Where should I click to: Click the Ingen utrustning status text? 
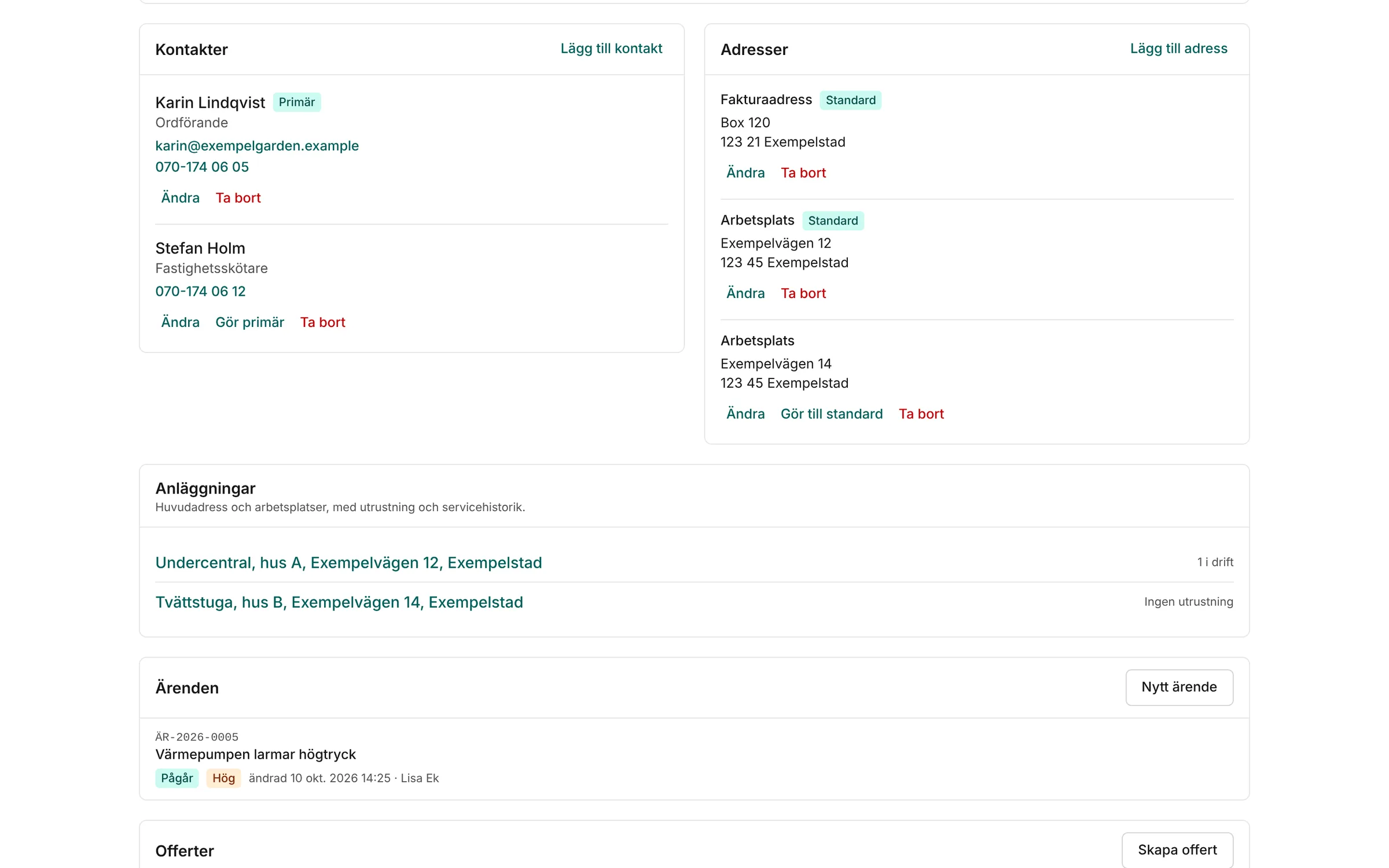(x=1188, y=602)
